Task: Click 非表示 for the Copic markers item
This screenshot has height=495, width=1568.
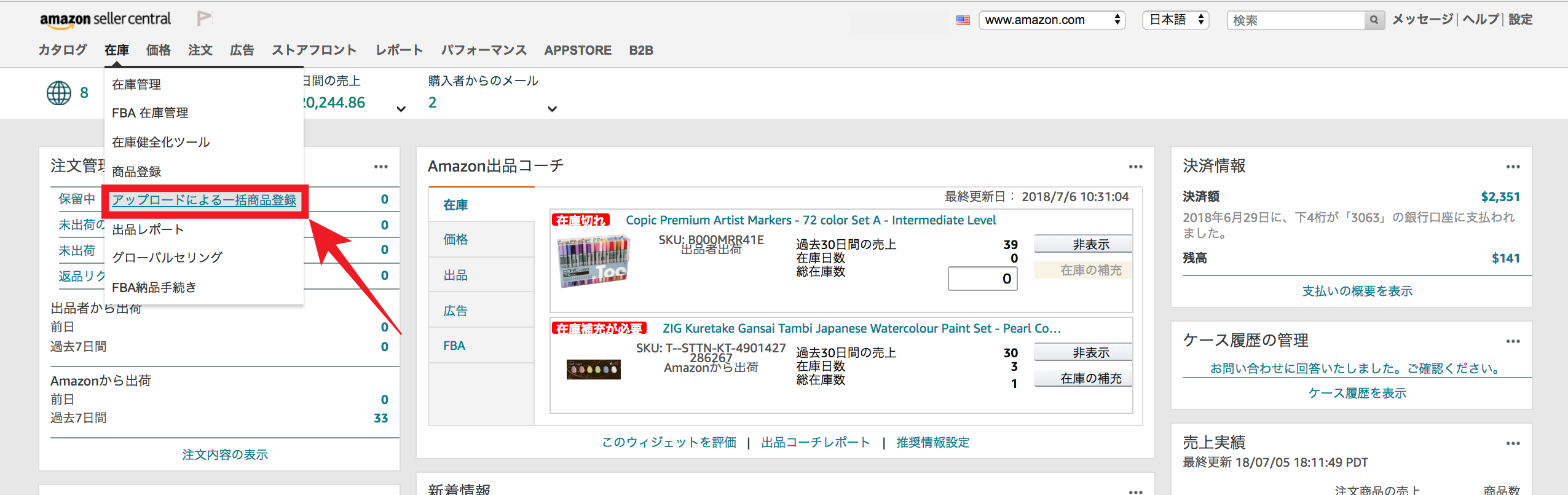Action: (x=1083, y=244)
